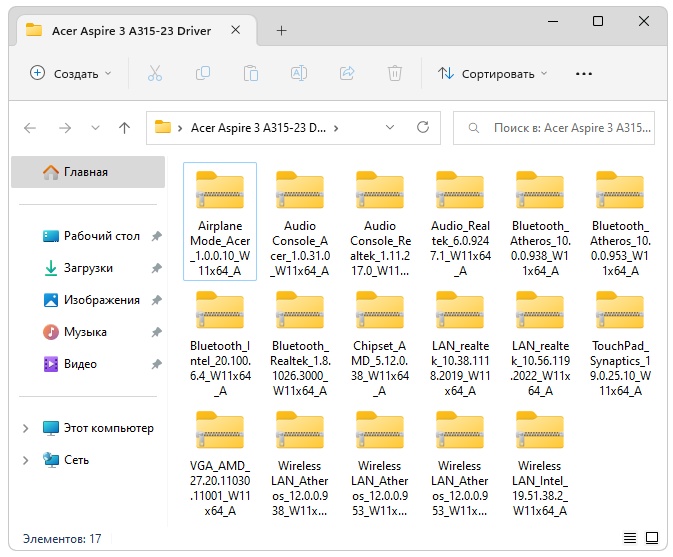Expand the Этот компьютер tree node
Screen dimensions: 673x557
(x=26, y=428)
